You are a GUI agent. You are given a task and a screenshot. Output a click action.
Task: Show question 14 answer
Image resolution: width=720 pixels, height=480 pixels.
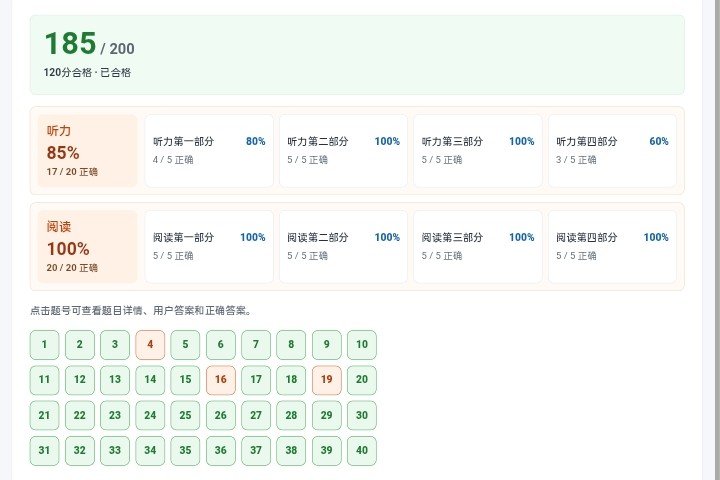(150, 380)
